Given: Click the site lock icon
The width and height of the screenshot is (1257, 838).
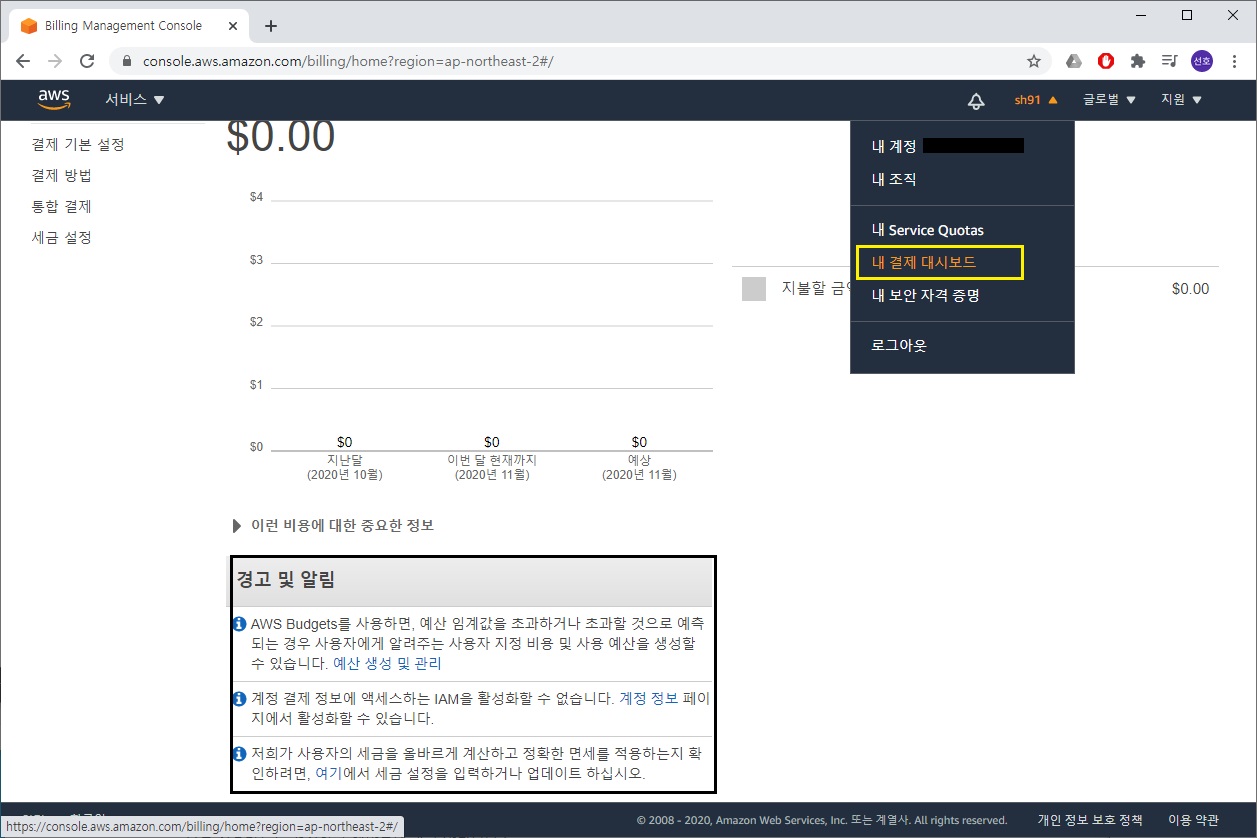Looking at the screenshot, I should (127, 61).
